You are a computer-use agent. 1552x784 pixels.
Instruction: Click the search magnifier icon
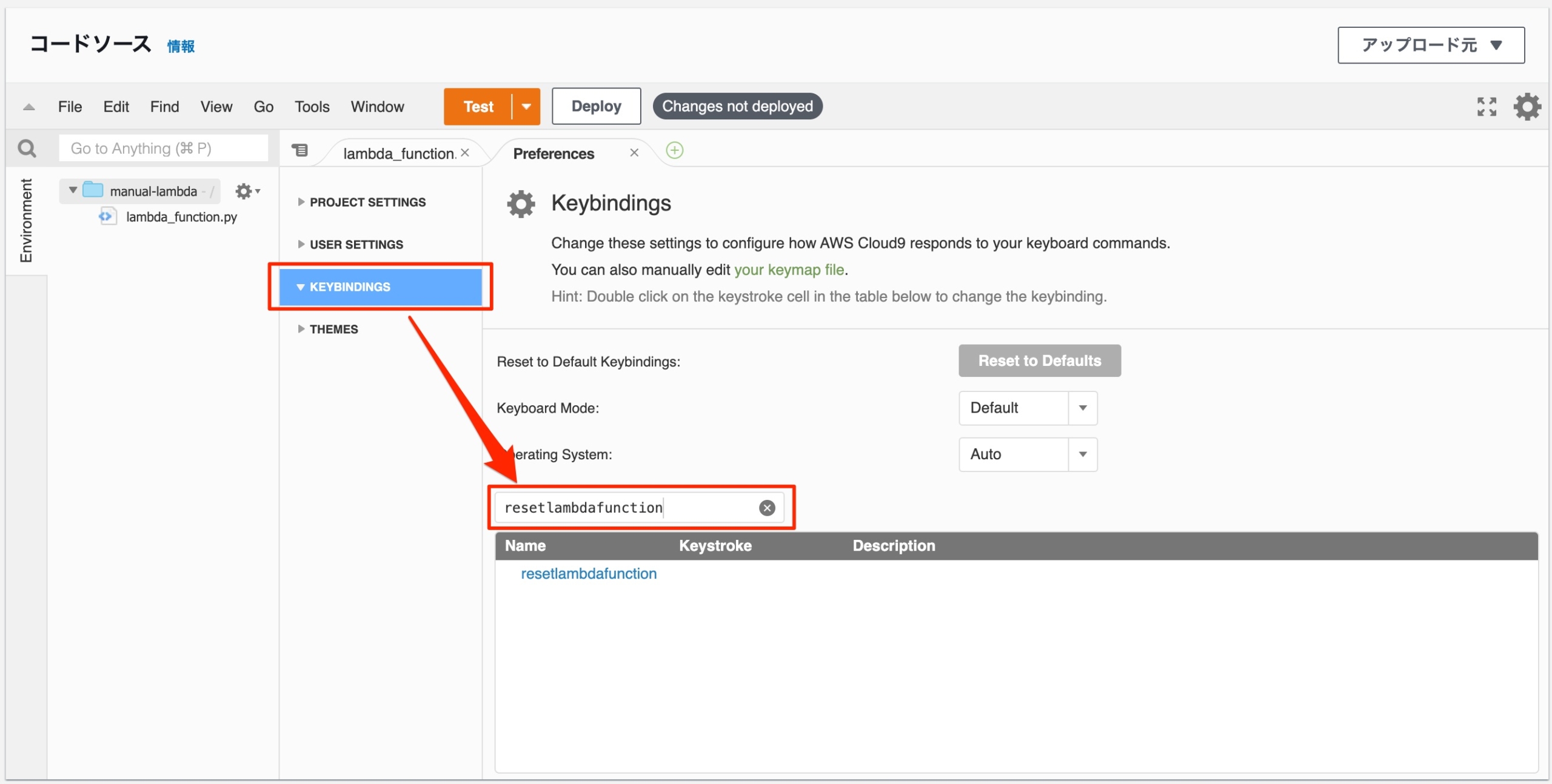tap(27, 148)
